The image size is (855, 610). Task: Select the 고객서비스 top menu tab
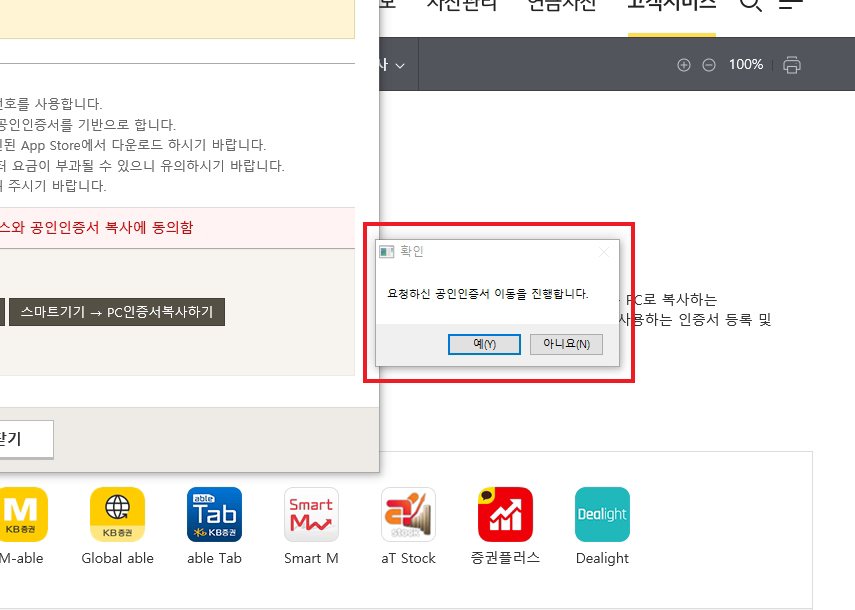(x=671, y=4)
